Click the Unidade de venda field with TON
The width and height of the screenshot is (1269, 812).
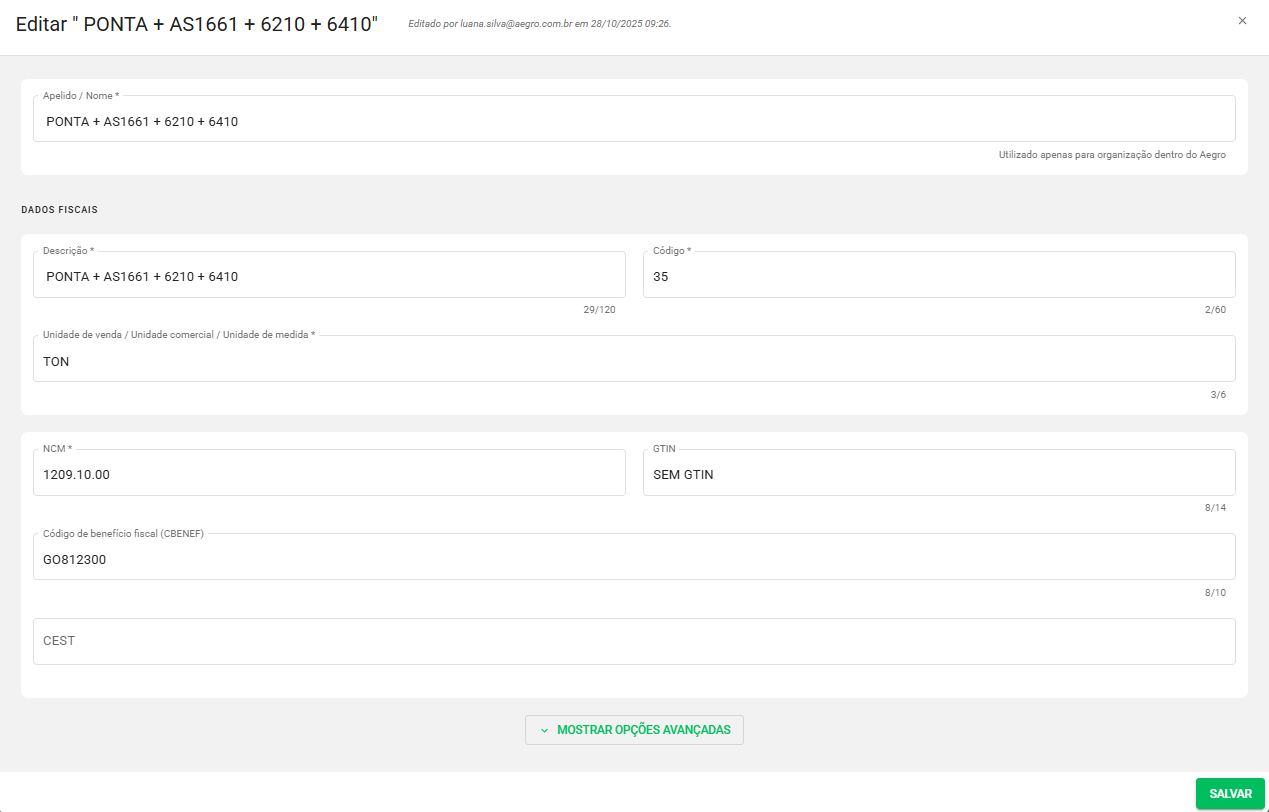634,361
